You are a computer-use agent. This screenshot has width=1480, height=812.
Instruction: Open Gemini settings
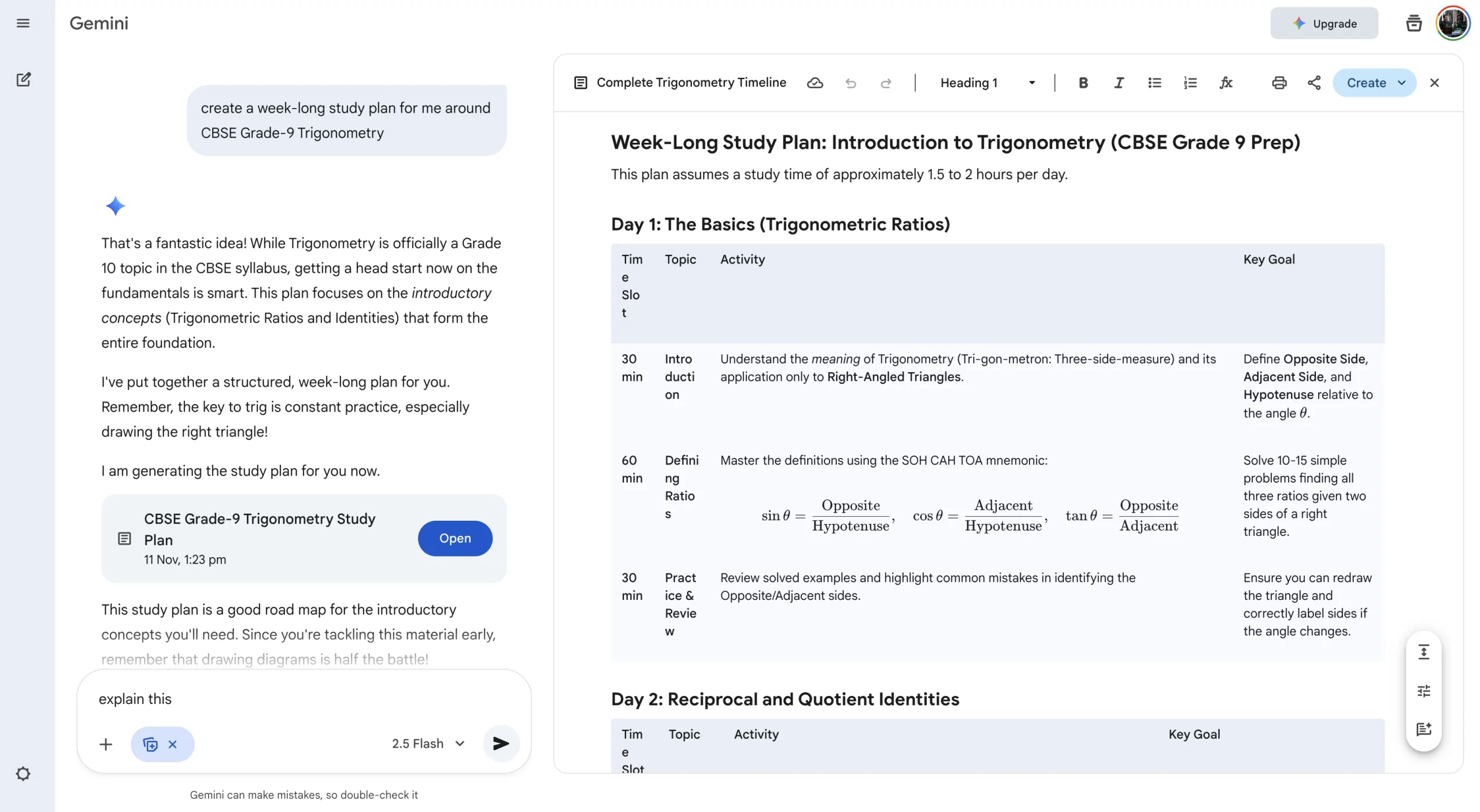coord(24,774)
